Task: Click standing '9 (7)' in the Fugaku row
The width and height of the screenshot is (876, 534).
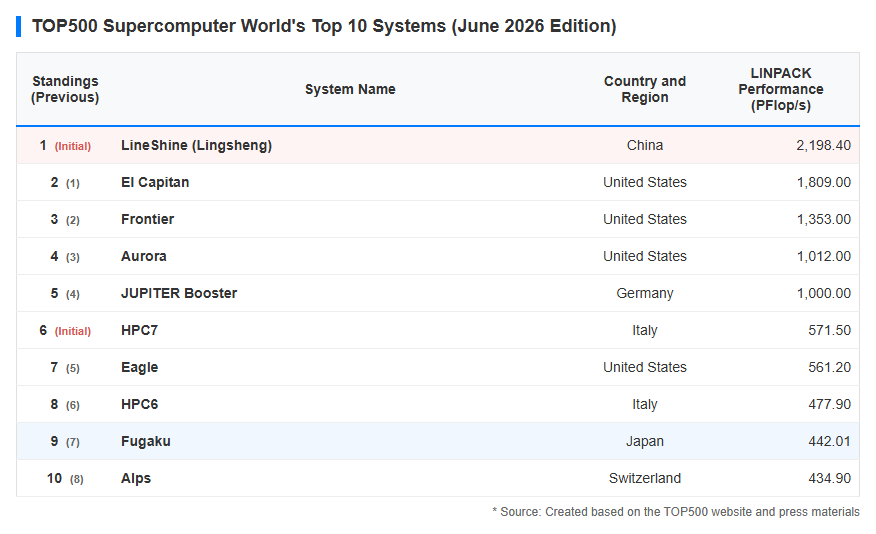Action: (65, 442)
